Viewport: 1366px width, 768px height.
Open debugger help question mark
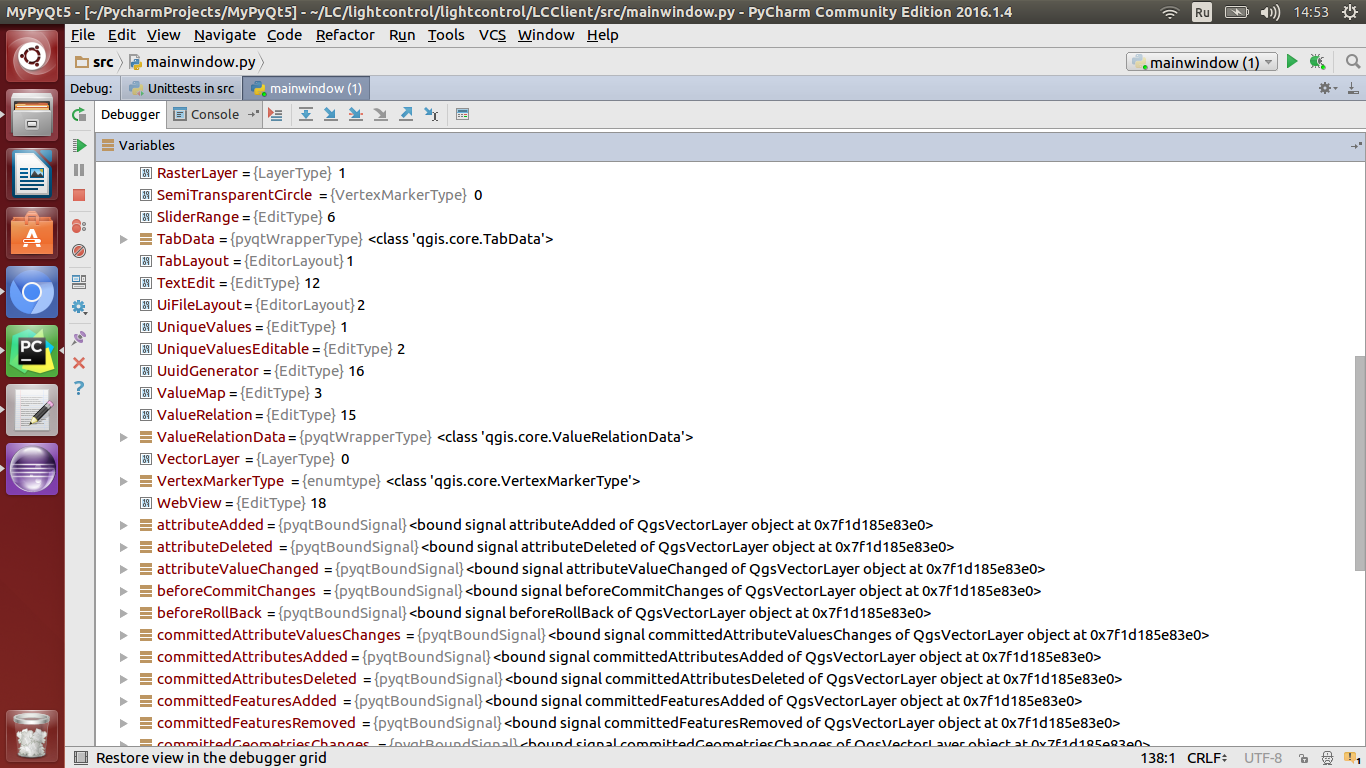[79, 388]
